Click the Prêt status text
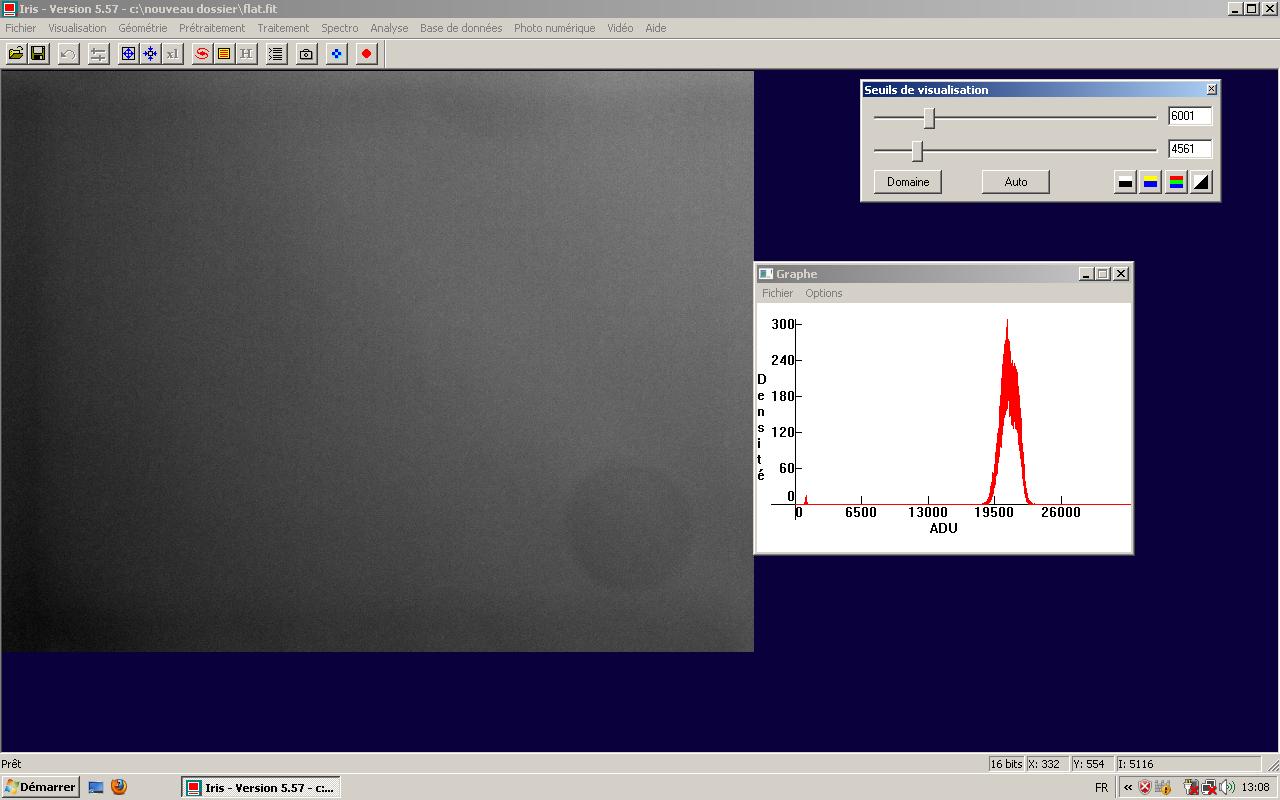This screenshot has height=800, width=1280. [11, 764]
